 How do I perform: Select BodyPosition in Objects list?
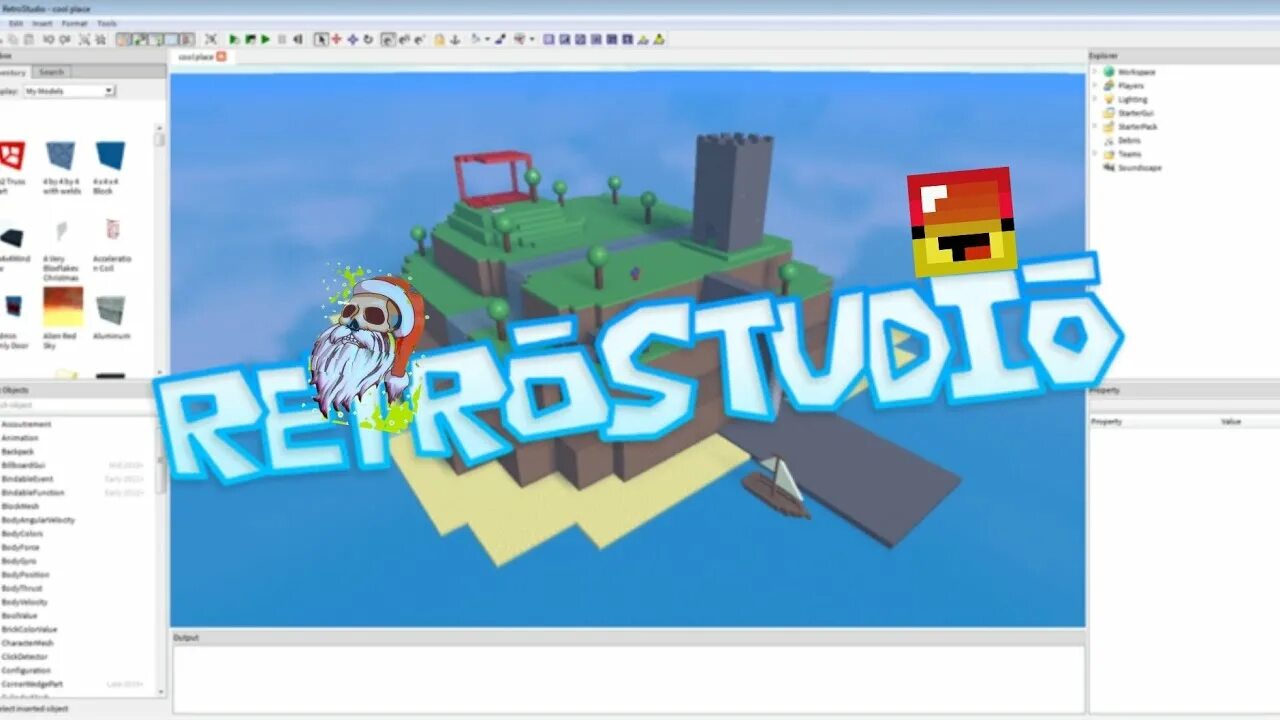click(25, 575)
